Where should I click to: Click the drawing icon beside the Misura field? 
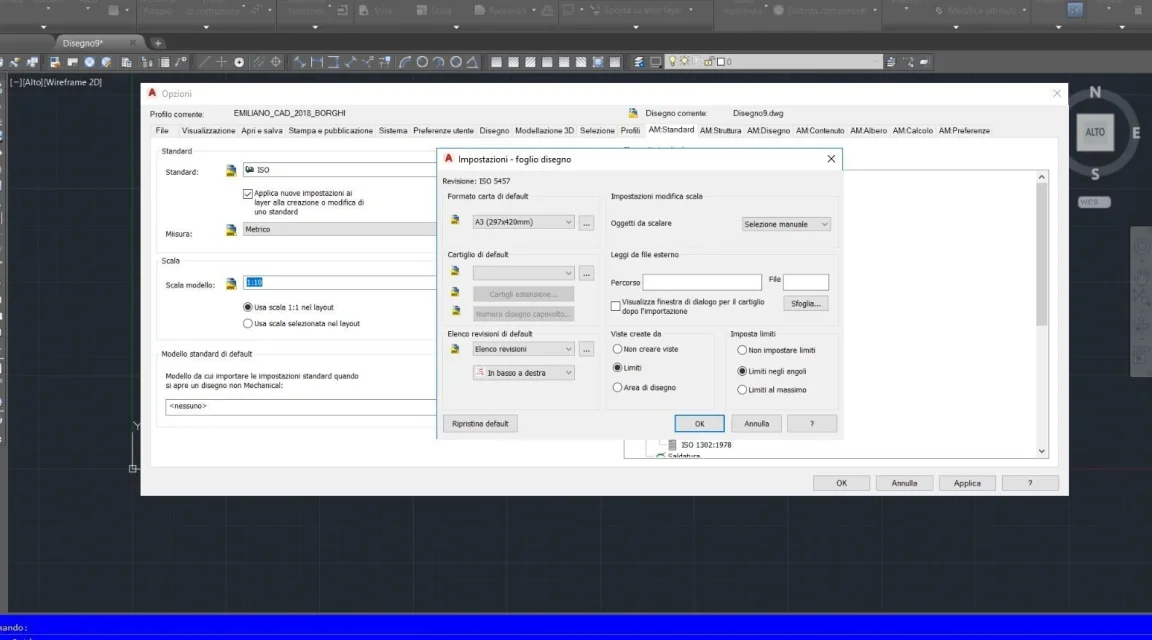[x=231, y=230]
